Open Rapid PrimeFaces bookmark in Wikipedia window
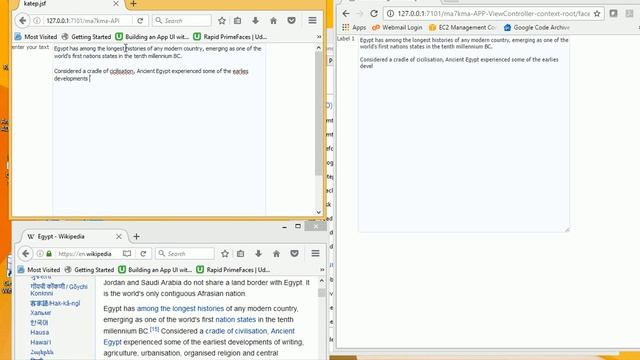 click(x=233, y=270)
